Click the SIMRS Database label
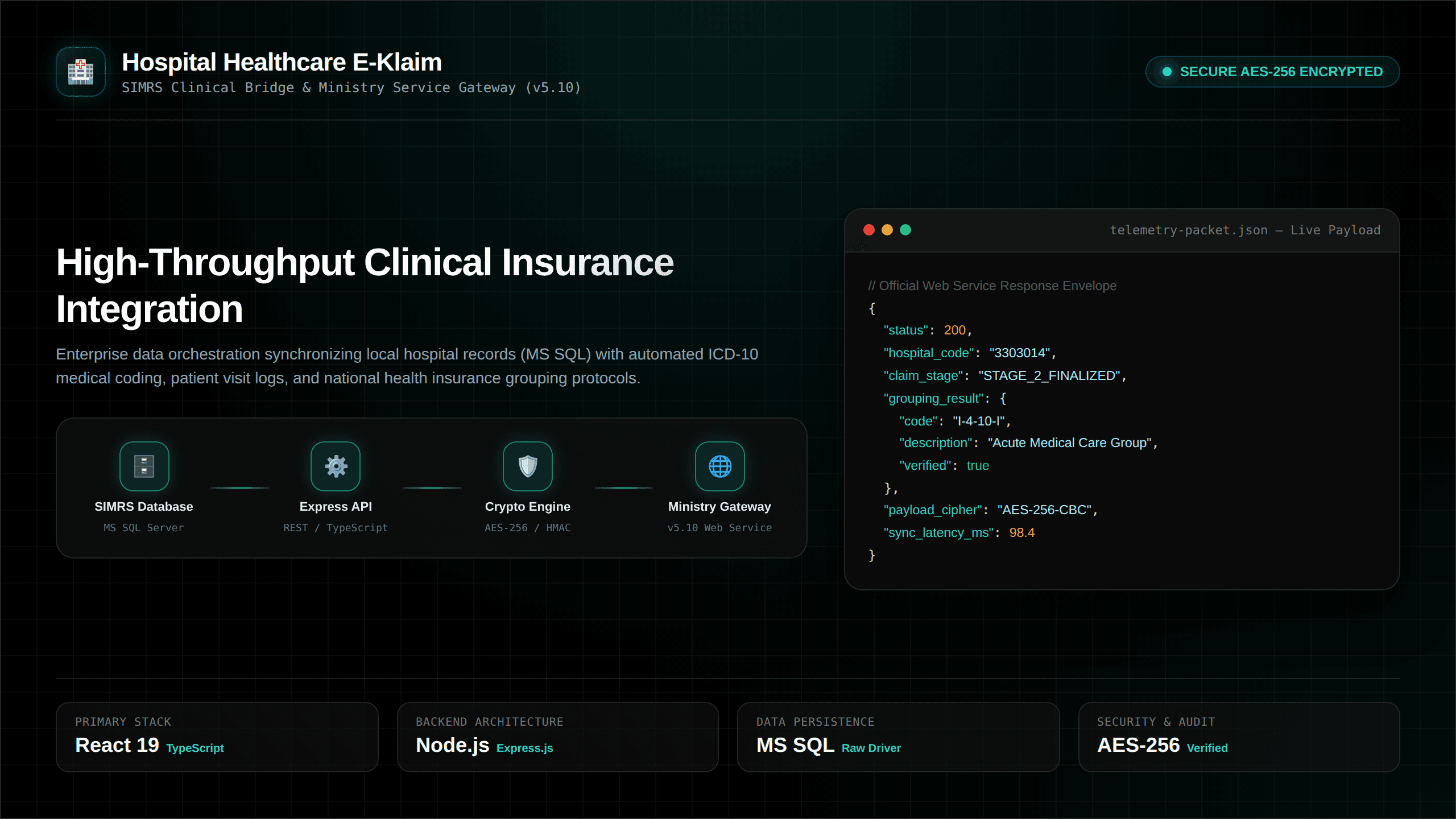The height and width of the screenshot is (819, 1456). [144, 506]
